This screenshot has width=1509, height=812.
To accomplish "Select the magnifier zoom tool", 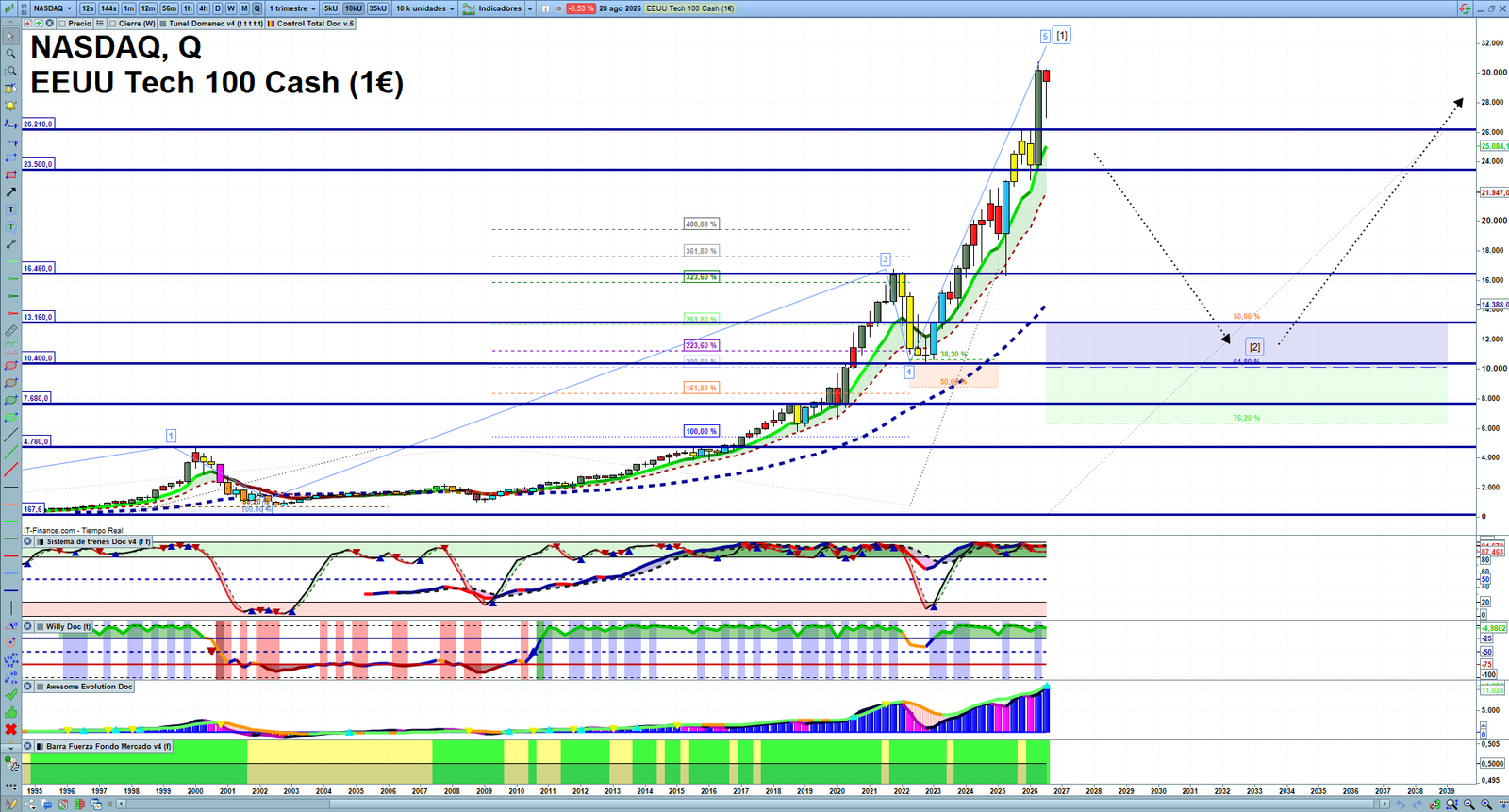I will tap(11, 53).
